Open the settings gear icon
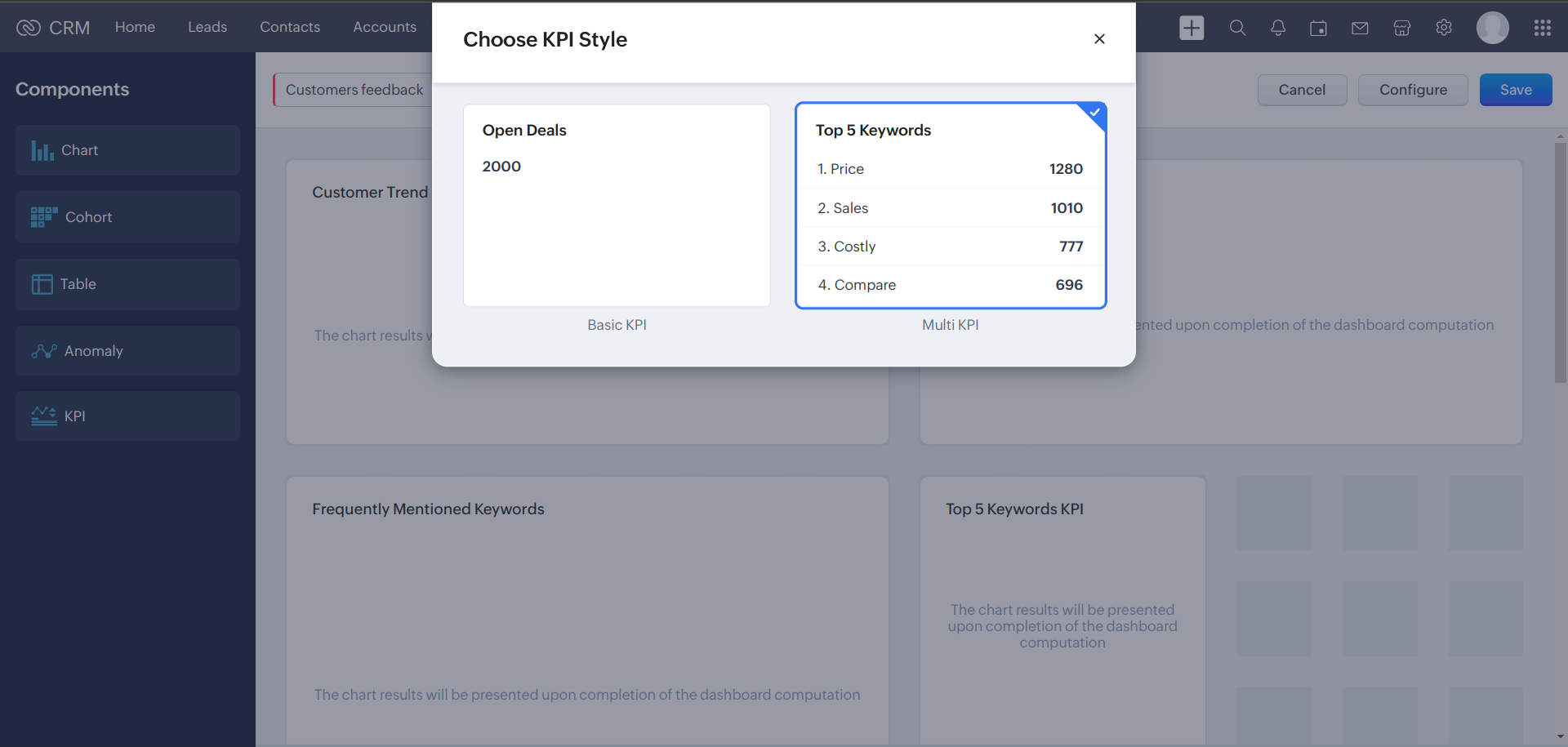 click(x=1444, y=28)
